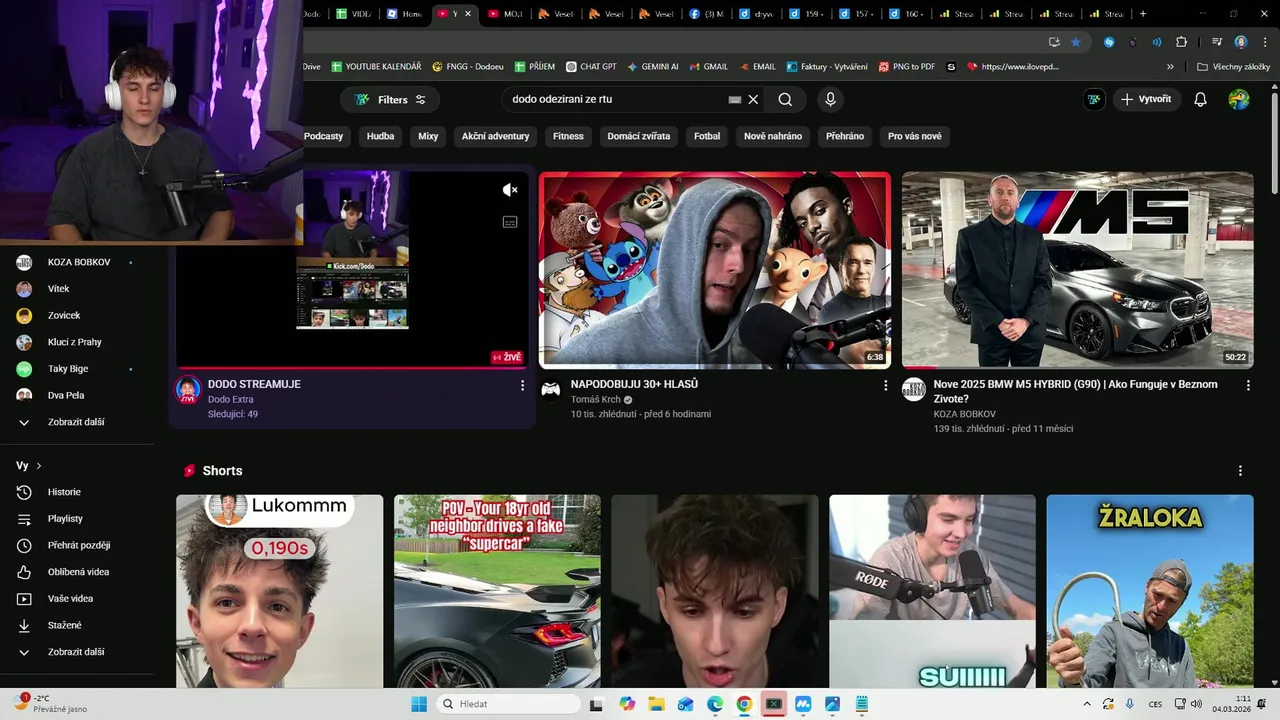Select the Akční adventury chip

tap(495, 136)
